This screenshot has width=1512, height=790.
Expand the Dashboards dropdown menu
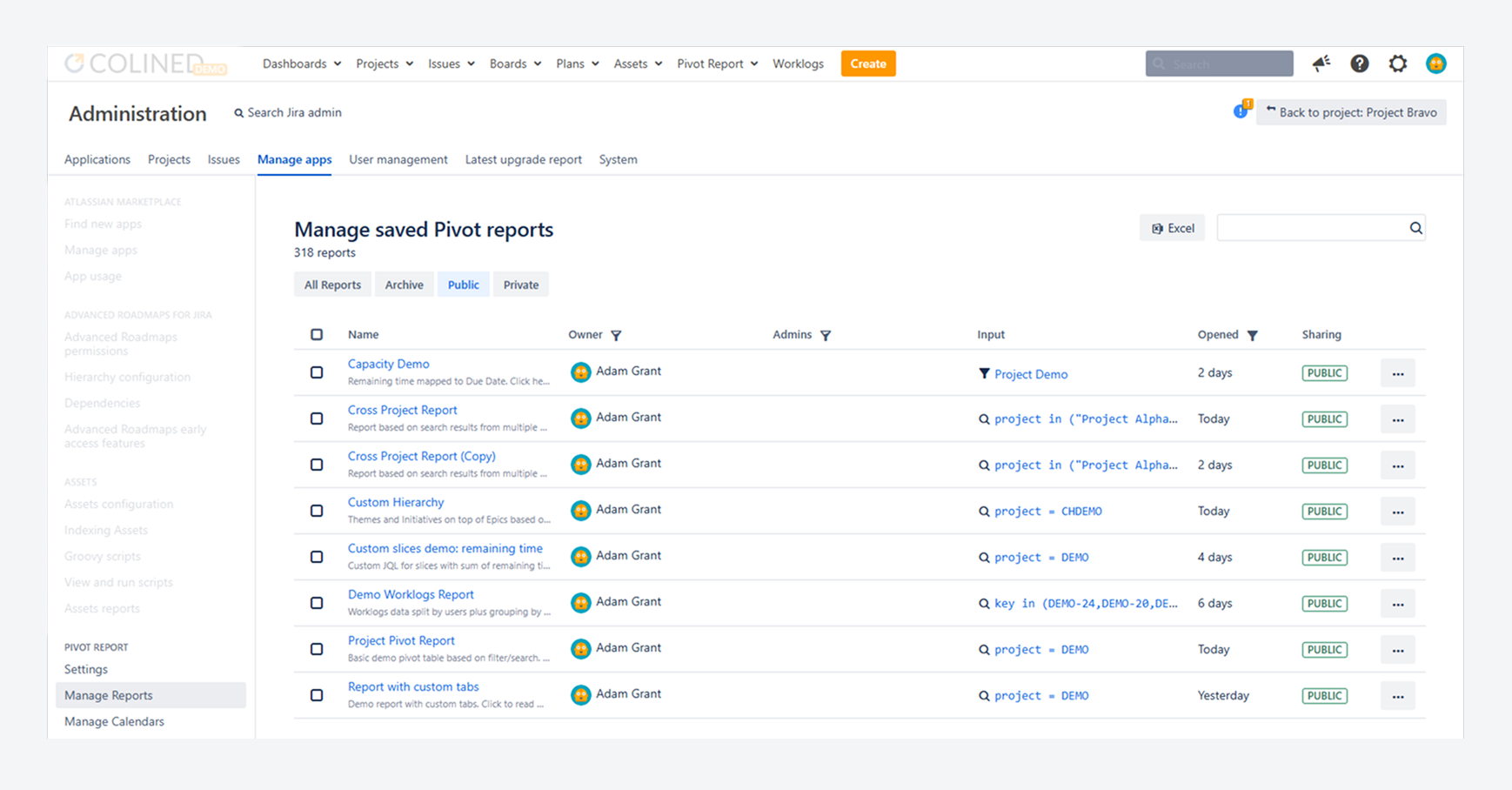click(302, 64)
